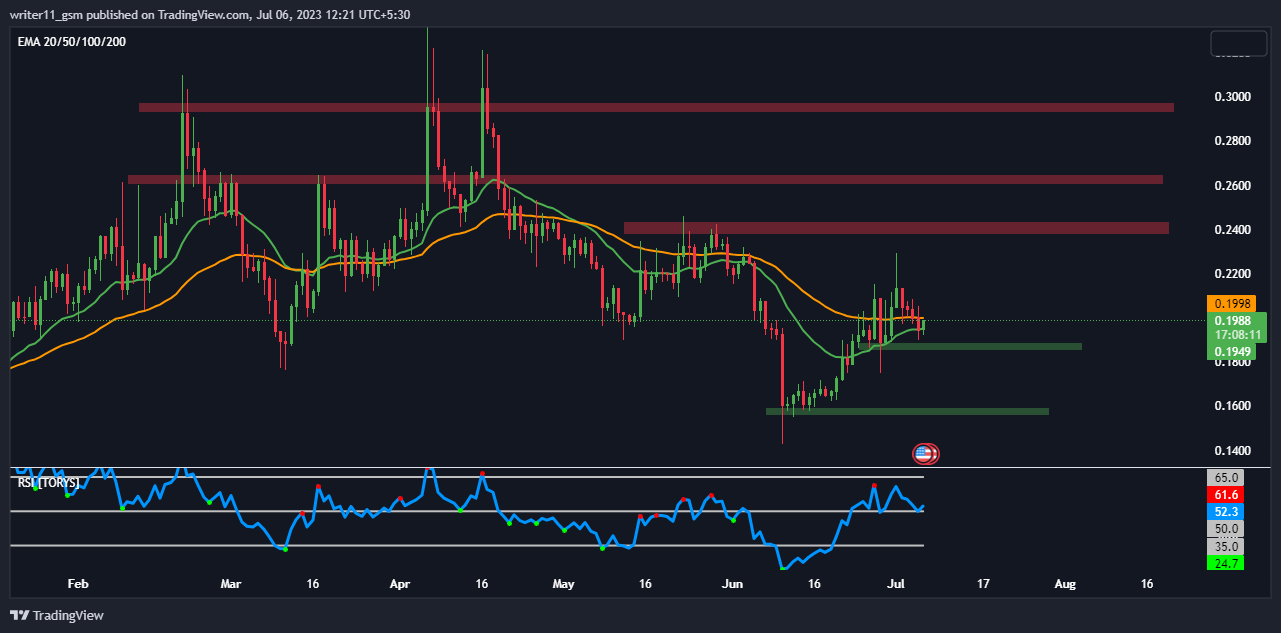Select the red resistance zone near 0.2600

tap(645, 180)
